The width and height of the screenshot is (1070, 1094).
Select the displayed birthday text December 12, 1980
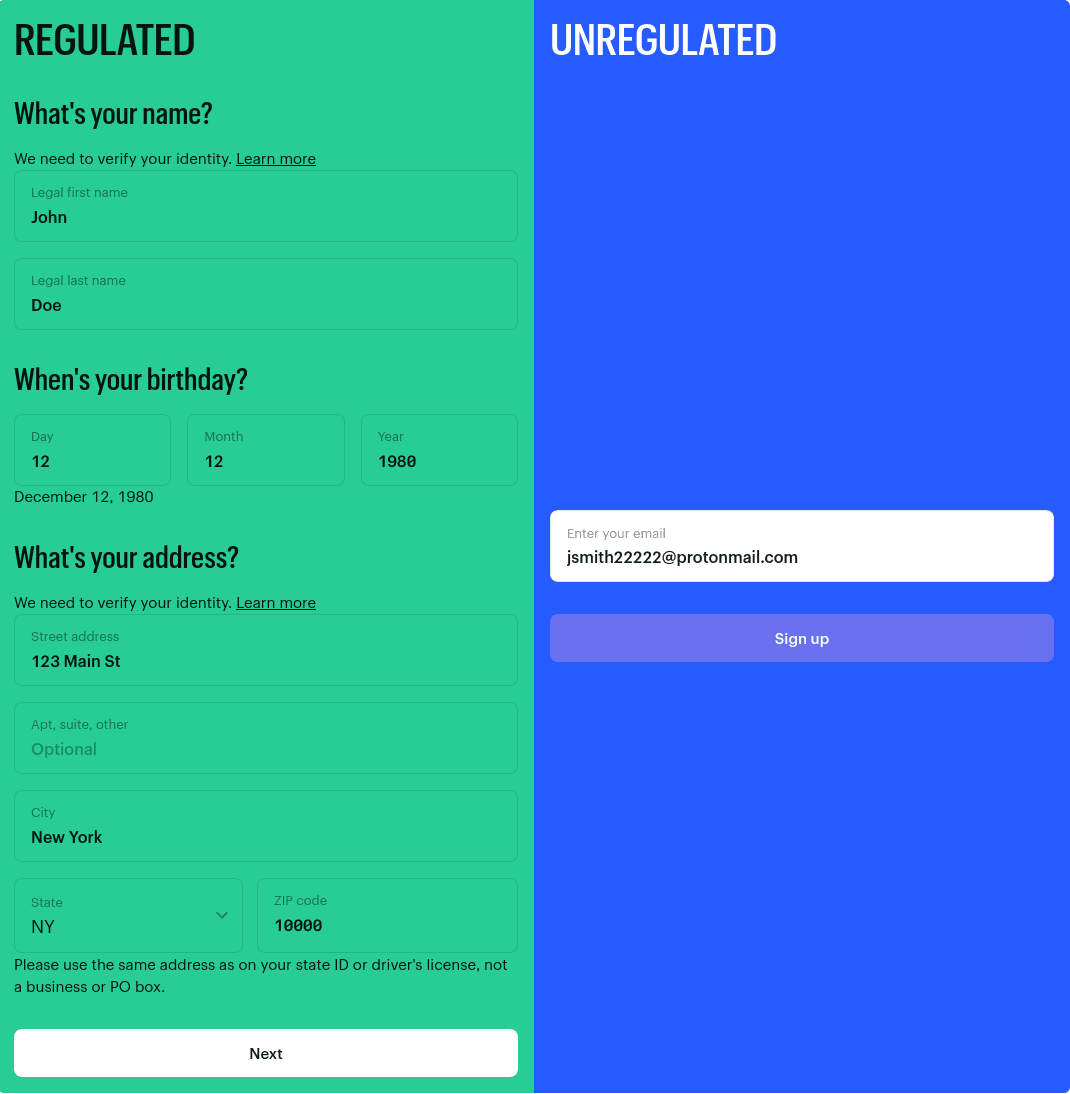click(83, 496)
